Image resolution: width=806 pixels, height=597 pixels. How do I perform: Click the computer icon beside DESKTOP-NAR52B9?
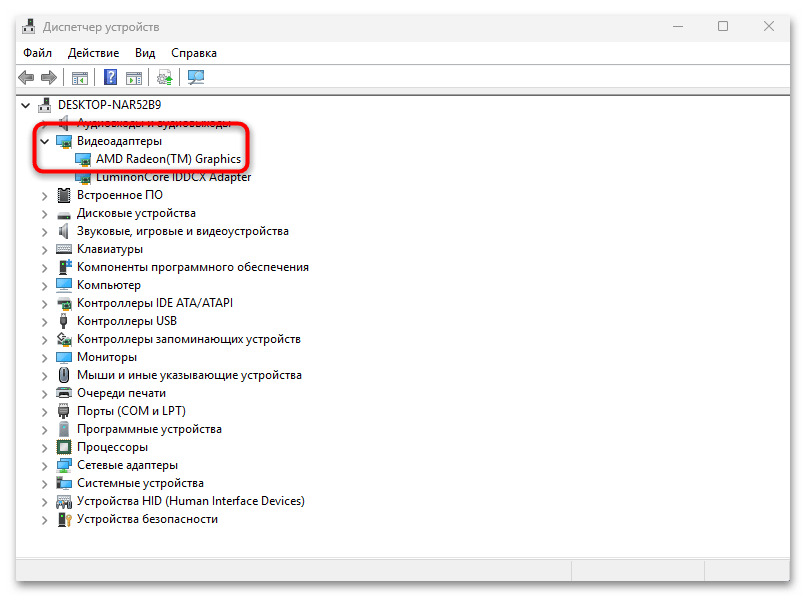coord(43,104)
